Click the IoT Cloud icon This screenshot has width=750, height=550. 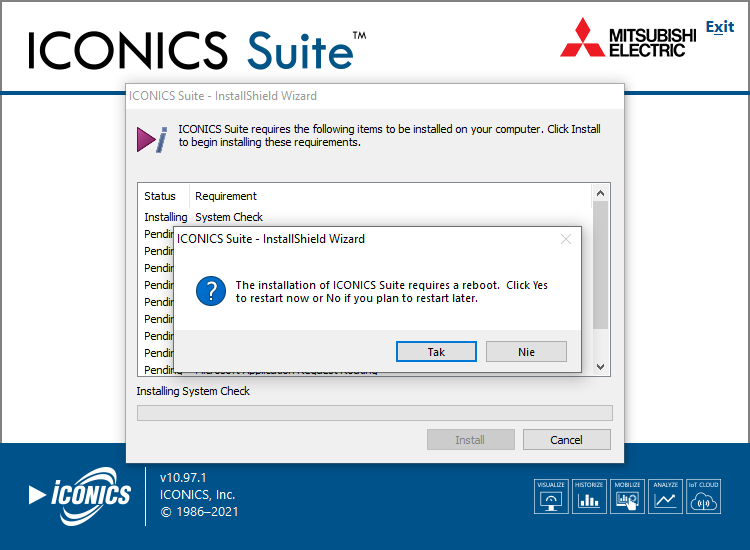click(x=703, y=496)
